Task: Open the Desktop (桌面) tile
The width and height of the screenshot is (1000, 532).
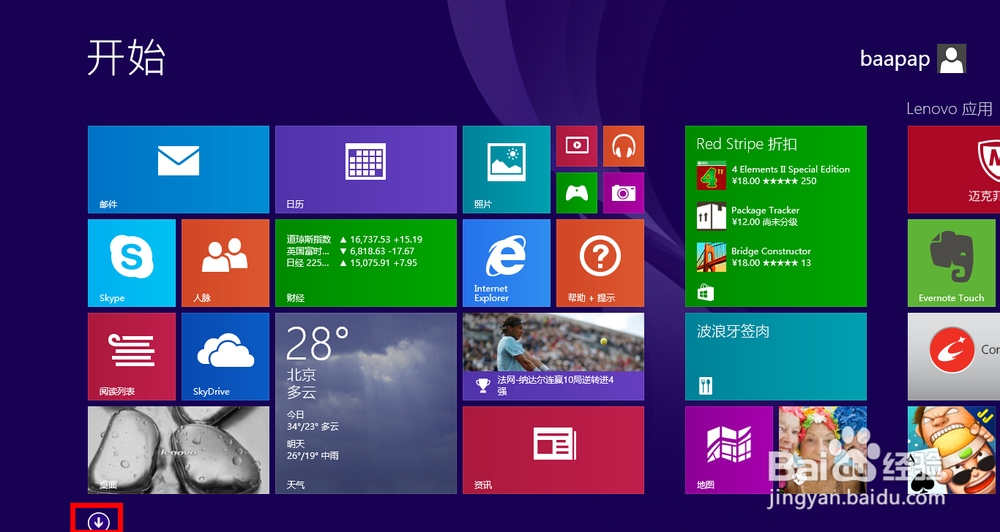Action: coord(179,450)
